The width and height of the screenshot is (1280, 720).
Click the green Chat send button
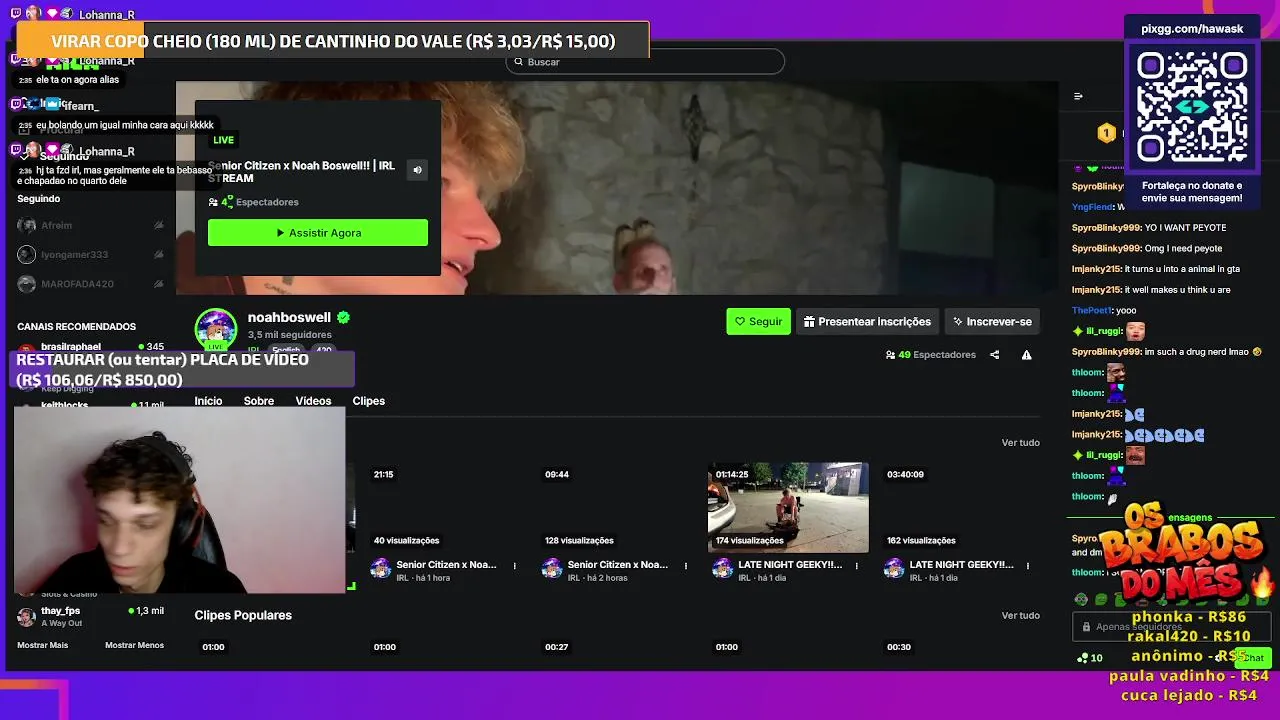coord(1251,658)
